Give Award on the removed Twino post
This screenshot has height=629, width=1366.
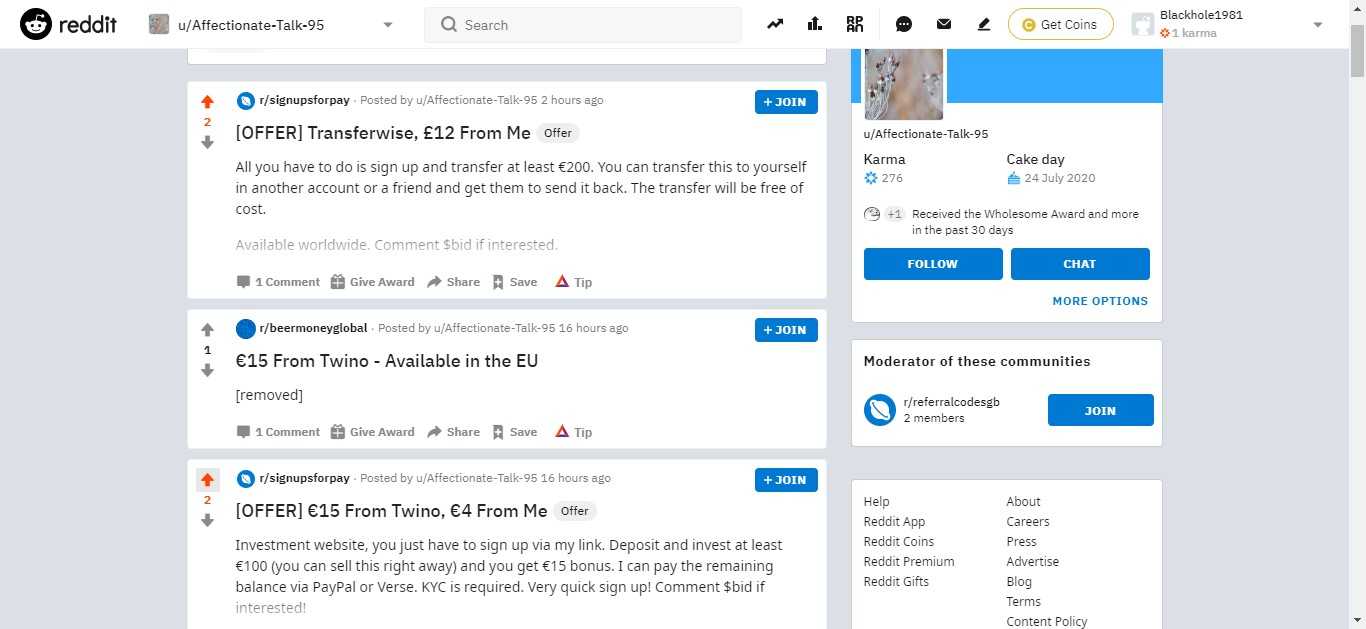pos(372,432)
